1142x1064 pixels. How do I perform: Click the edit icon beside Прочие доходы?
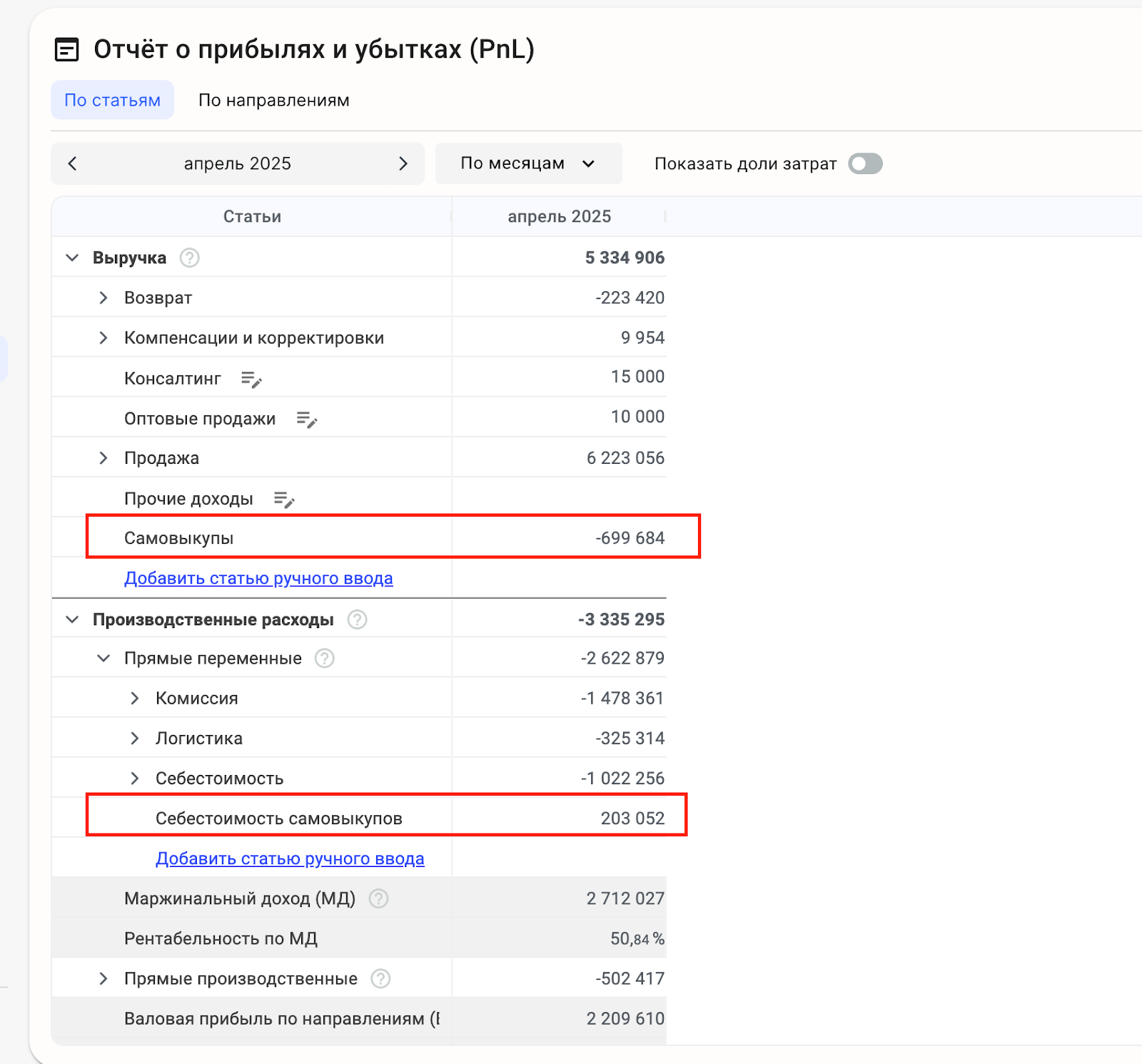(284, 500)
